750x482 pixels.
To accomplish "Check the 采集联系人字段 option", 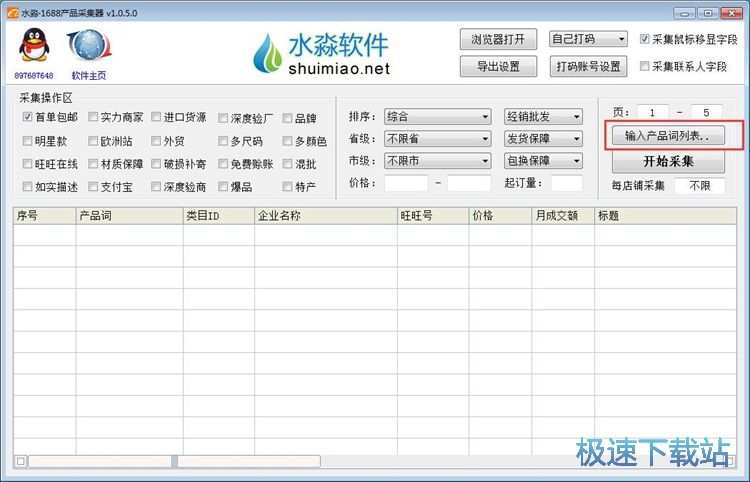I will click(x=646, y=67).
